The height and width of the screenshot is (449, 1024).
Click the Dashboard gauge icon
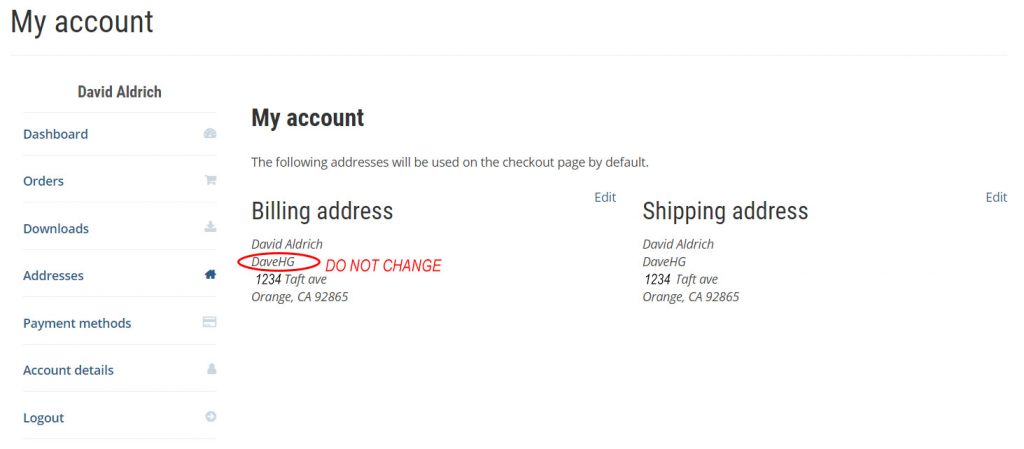[x=210, y=134]
